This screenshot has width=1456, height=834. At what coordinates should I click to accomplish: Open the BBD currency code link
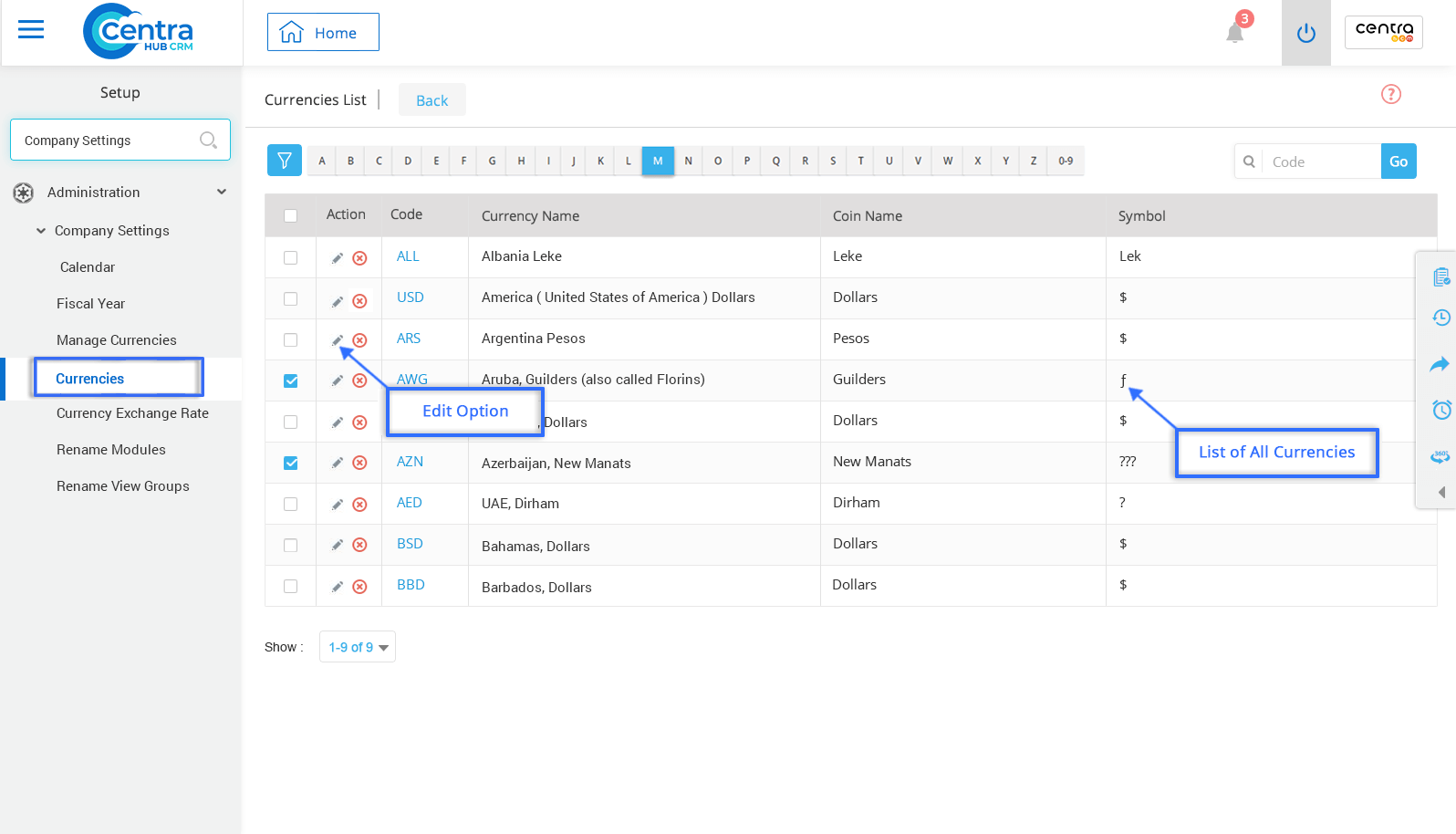click(411, 585)
